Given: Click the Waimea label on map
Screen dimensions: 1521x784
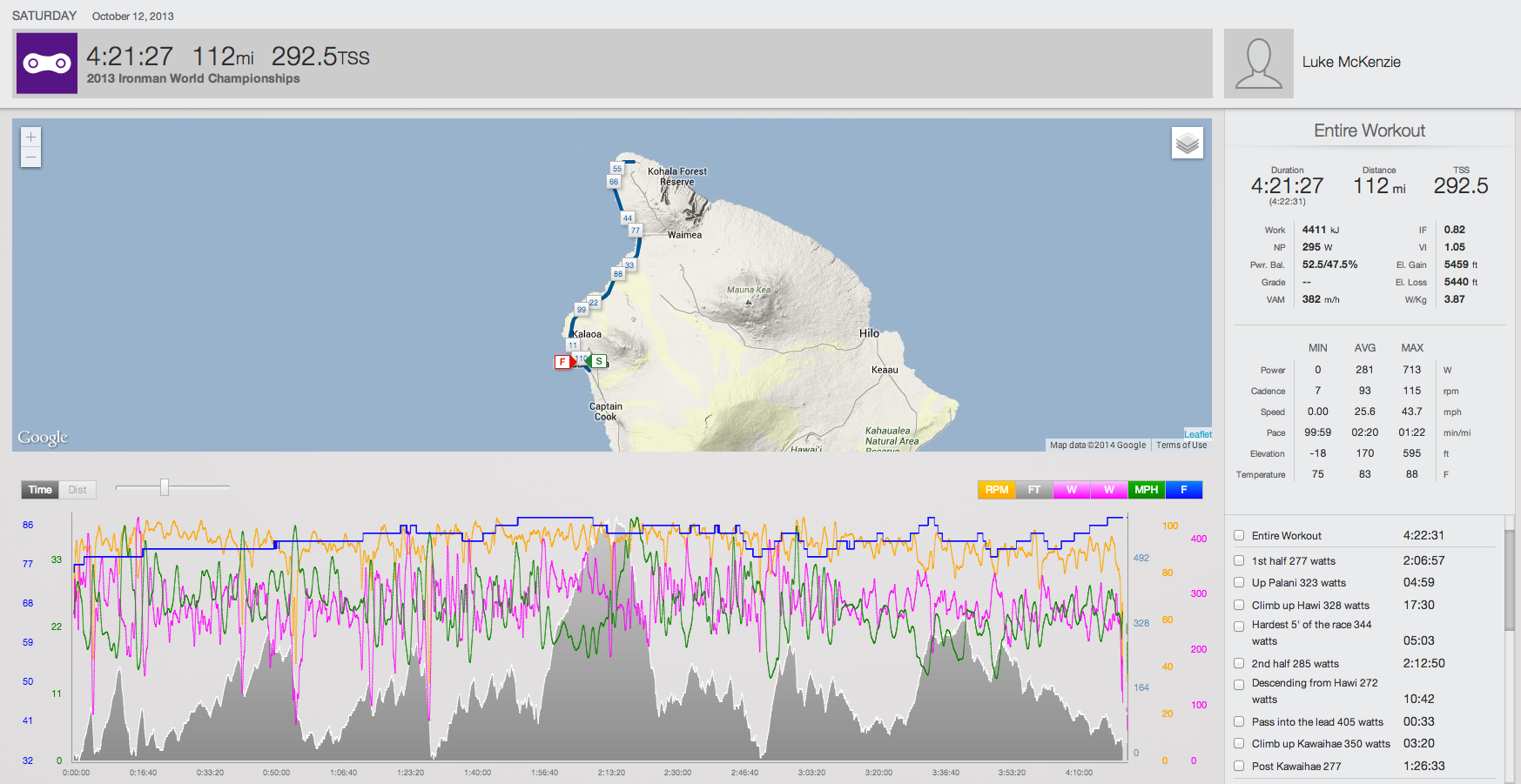Looking at the screenshot, I should pyautogui.click(x=684, y=235).
